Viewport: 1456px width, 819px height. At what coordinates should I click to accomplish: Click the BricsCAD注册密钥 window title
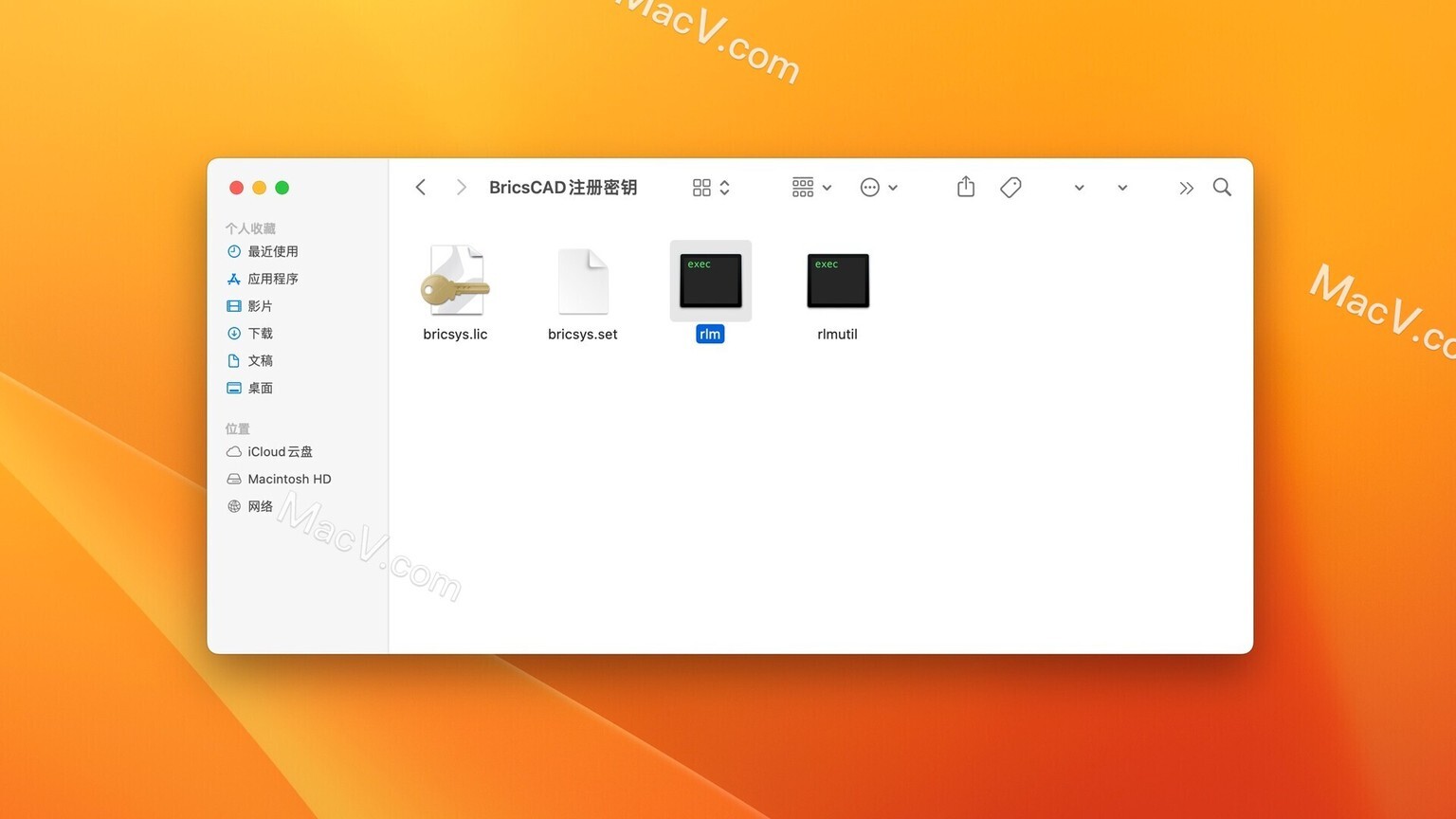coord(563,188)
